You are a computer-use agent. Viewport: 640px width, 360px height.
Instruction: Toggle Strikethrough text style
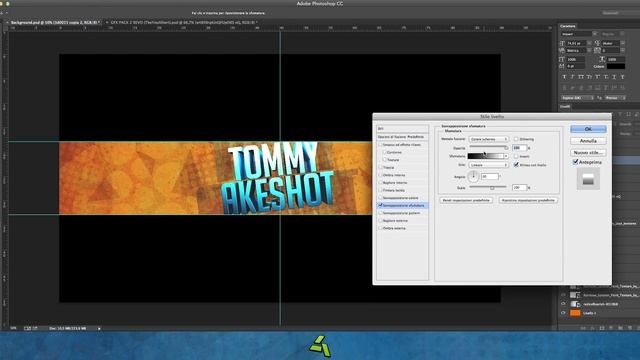point(622,77)
